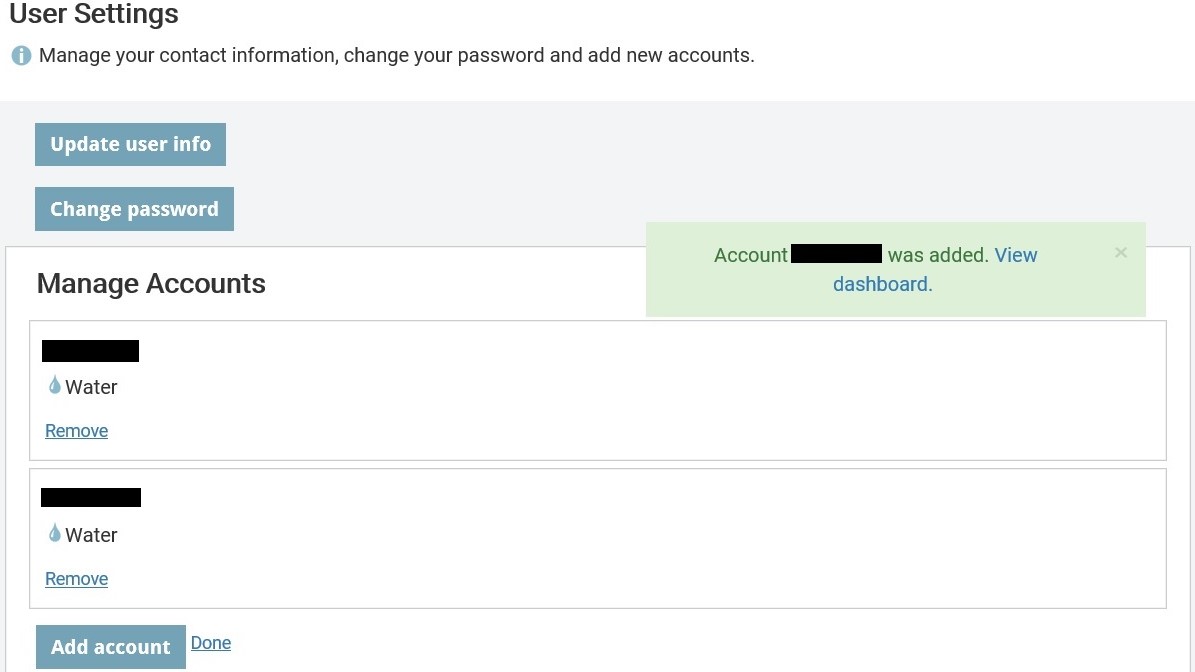Remove the first Water account

pos(76,430)
